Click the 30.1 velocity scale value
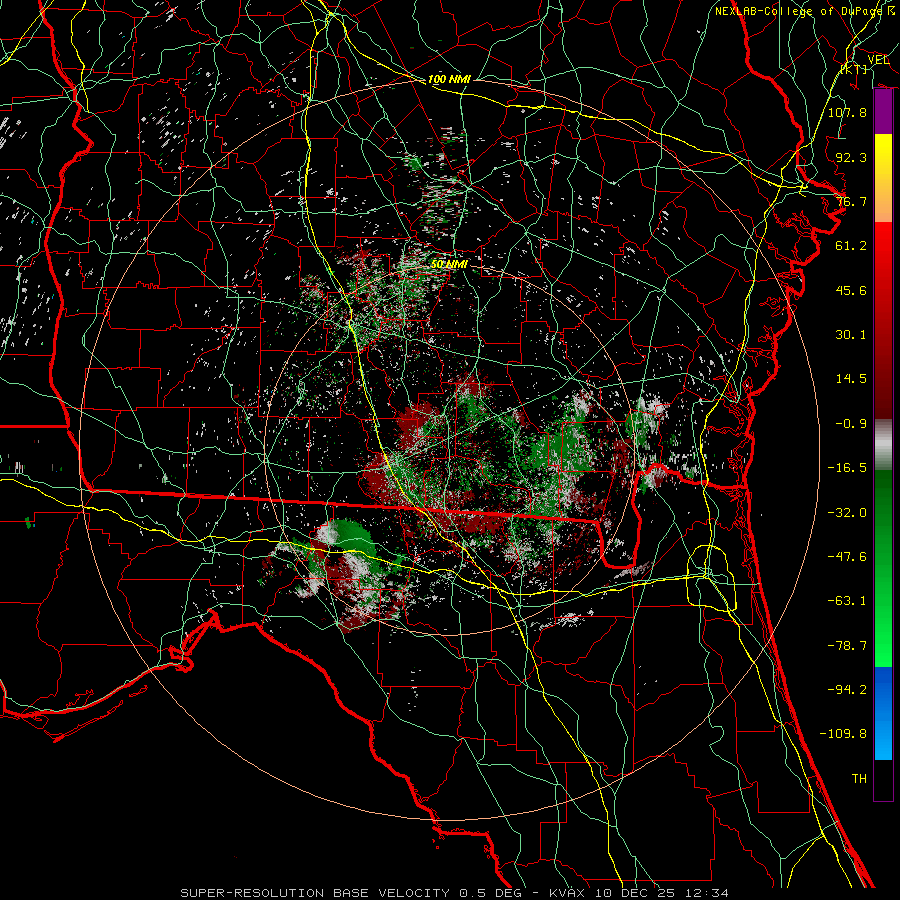Image resolution: width=900 pixels, height=900 pixels. 851,335
